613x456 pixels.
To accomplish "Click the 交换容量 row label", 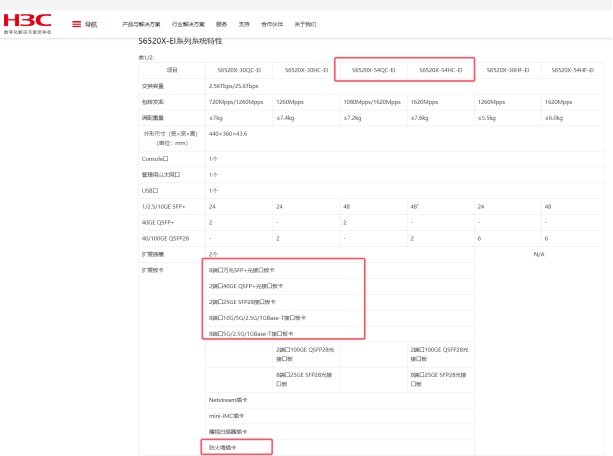I will [155, 86].
